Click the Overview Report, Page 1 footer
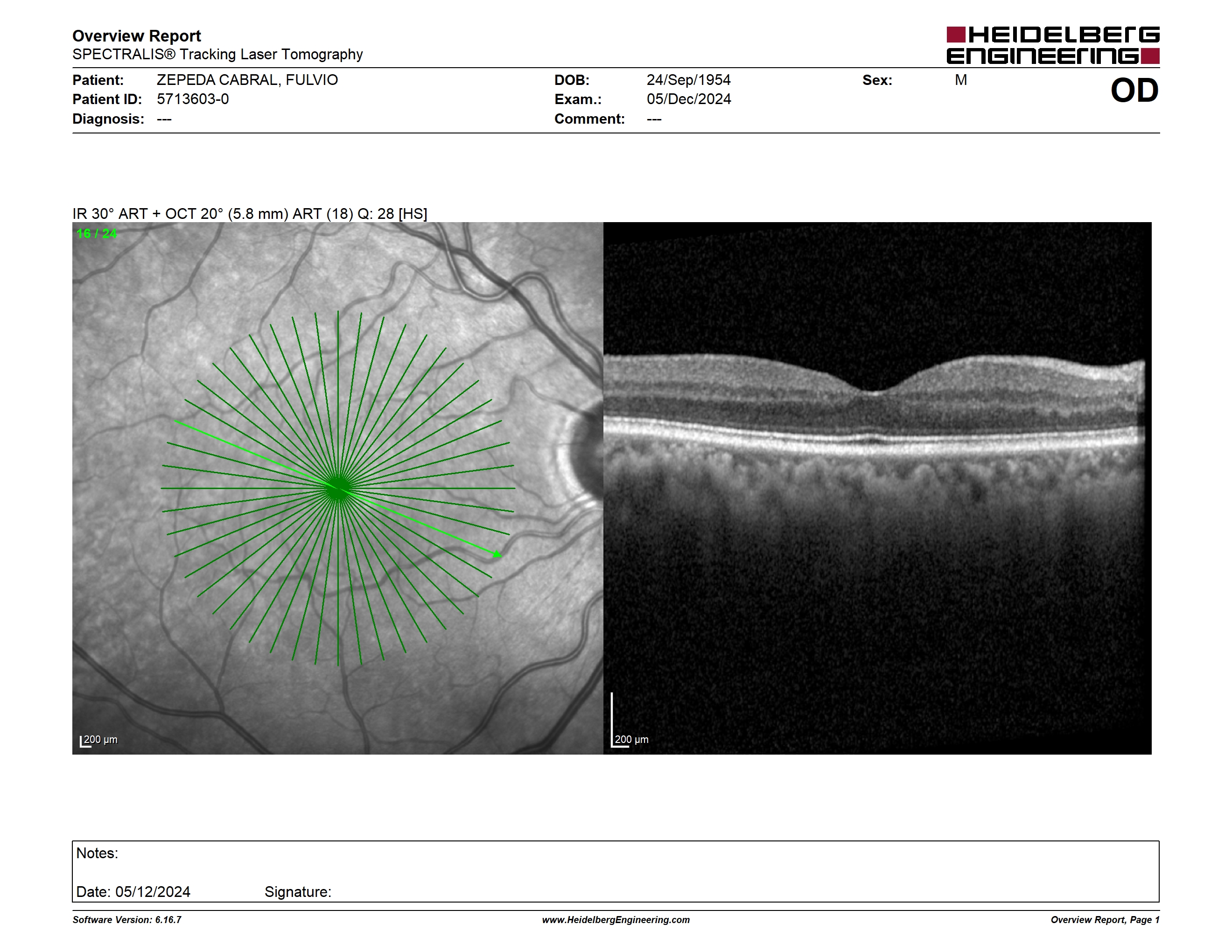1232x952 pixels. [x=1105, y=920]
